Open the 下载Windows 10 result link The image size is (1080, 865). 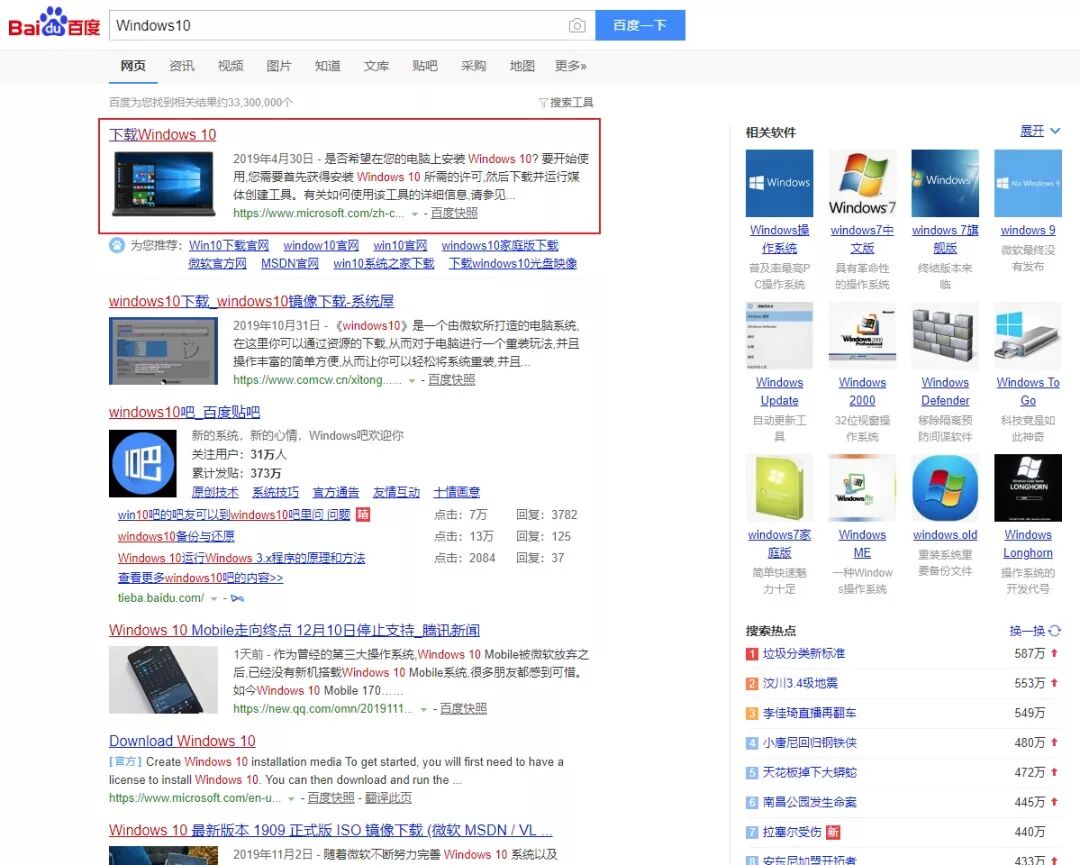(161, 134)
